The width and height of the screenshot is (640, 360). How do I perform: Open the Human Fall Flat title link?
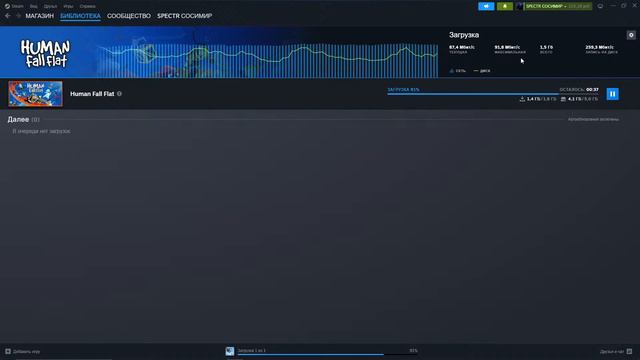coord(92,94)
